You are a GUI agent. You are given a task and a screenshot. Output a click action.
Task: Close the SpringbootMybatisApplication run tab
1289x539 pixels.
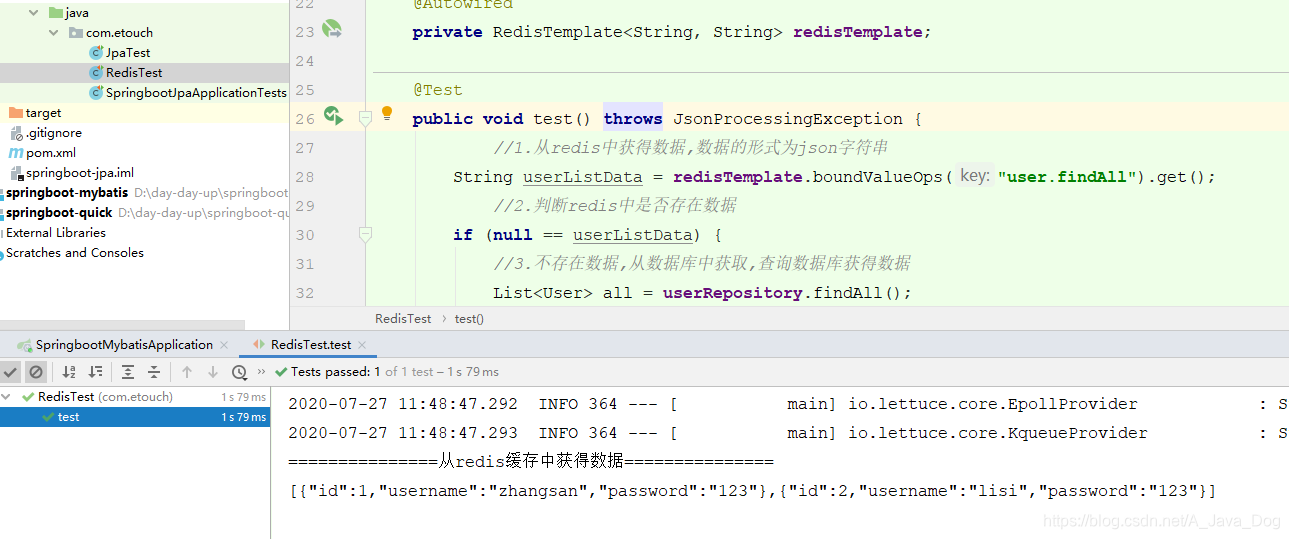pyautogui.click(x=224, y=345)
